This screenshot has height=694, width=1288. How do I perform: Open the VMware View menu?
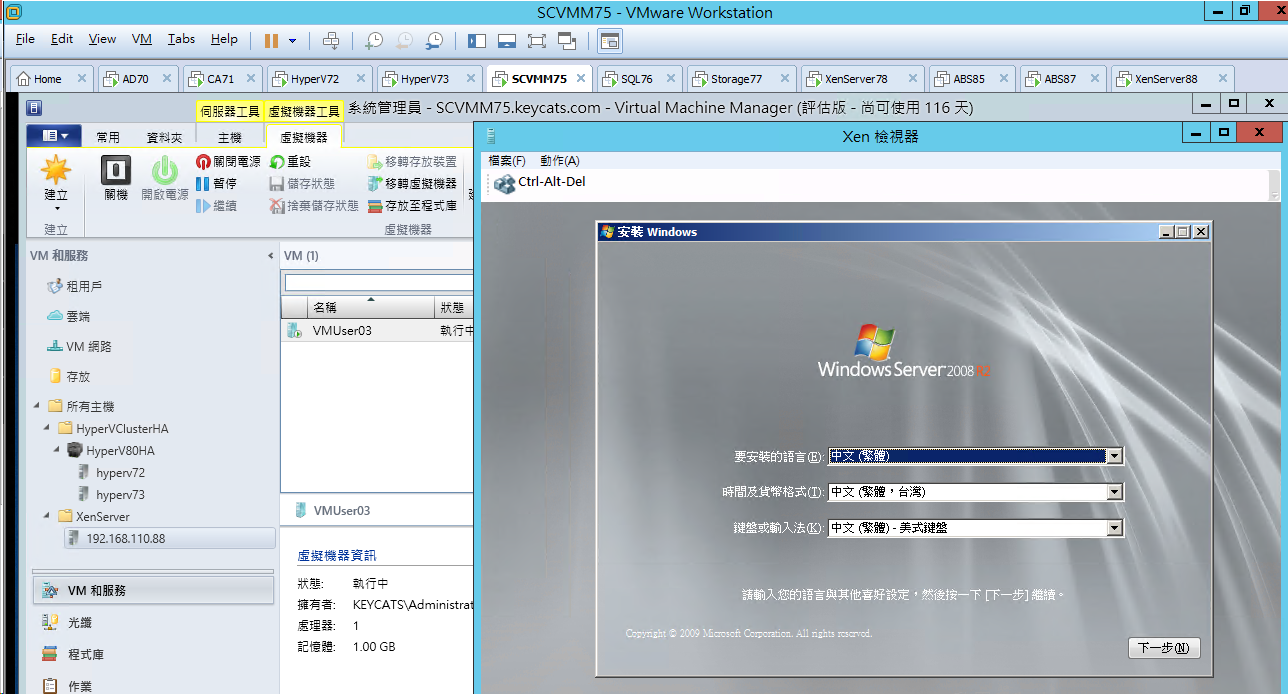coord(102,39)
